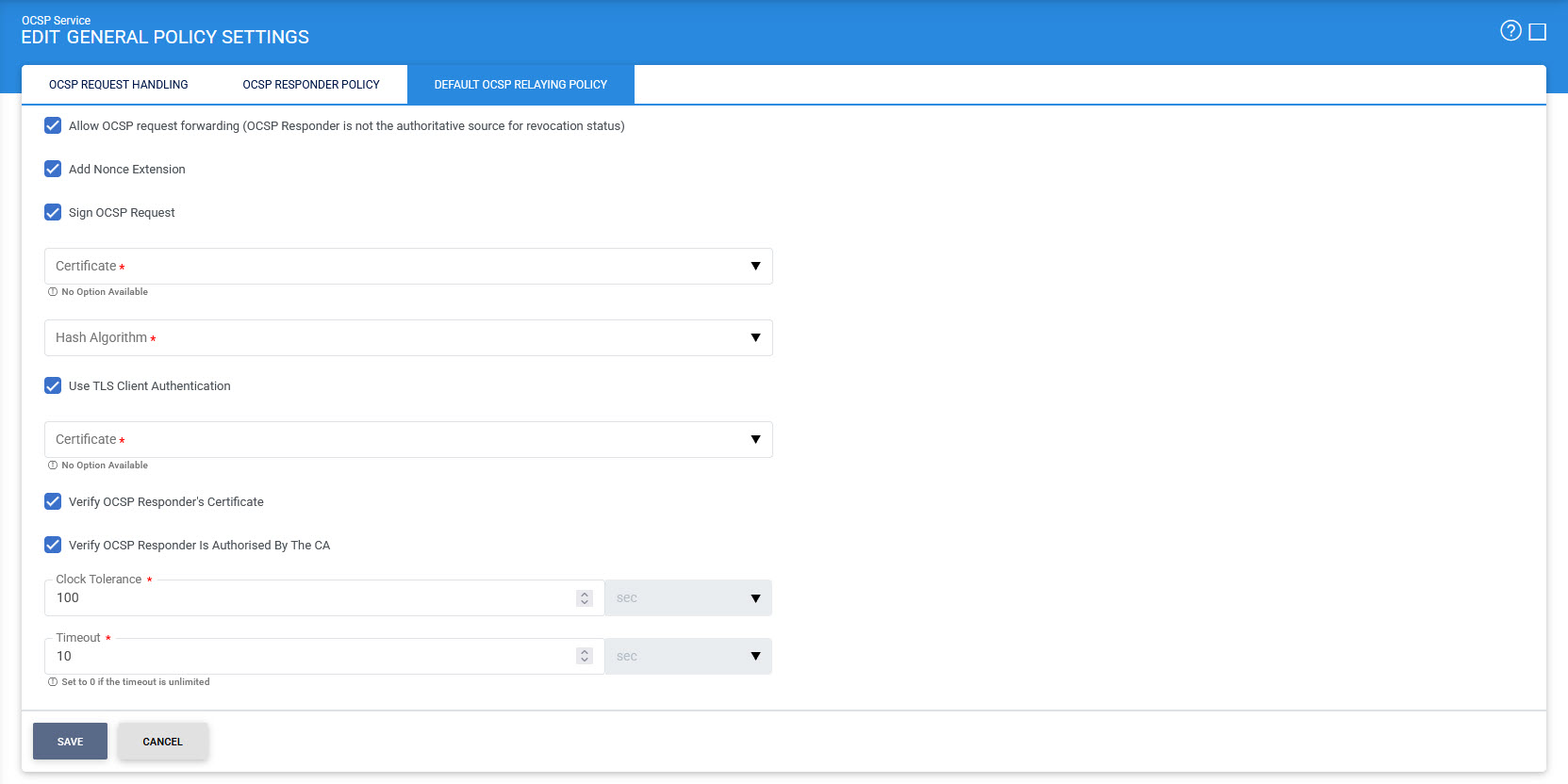
Task: Switch to OCSP Request Handling tab
Action: click(x=119, y=85)
